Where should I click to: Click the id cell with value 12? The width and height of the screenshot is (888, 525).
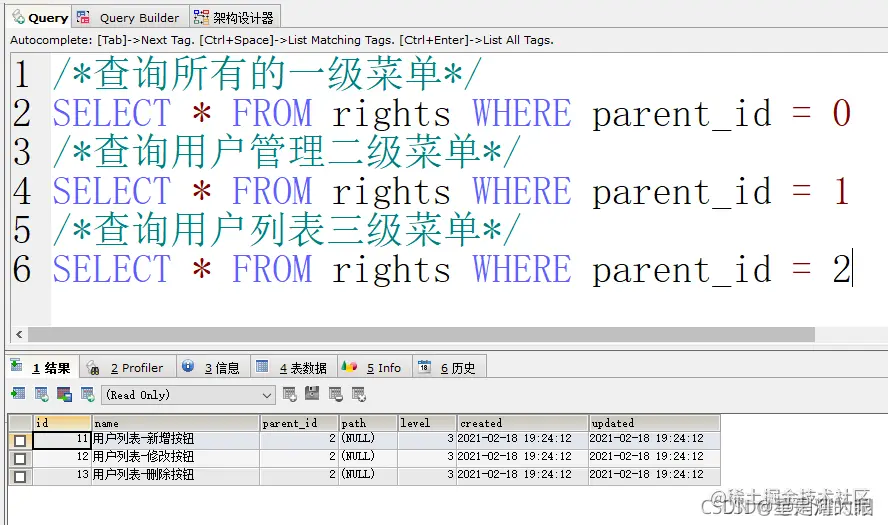pos(62,458)
